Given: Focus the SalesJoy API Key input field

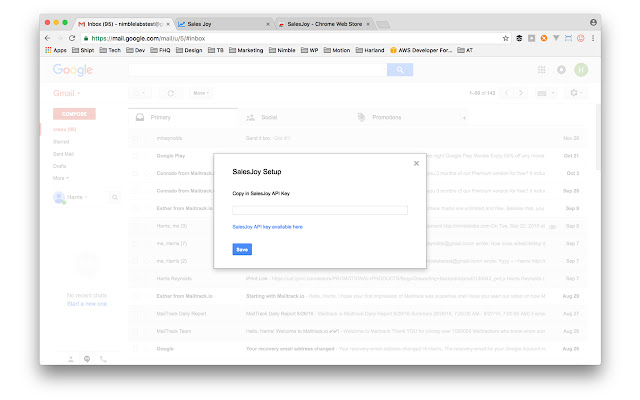Looking at the screenshot, I should [x=320, y=210].
